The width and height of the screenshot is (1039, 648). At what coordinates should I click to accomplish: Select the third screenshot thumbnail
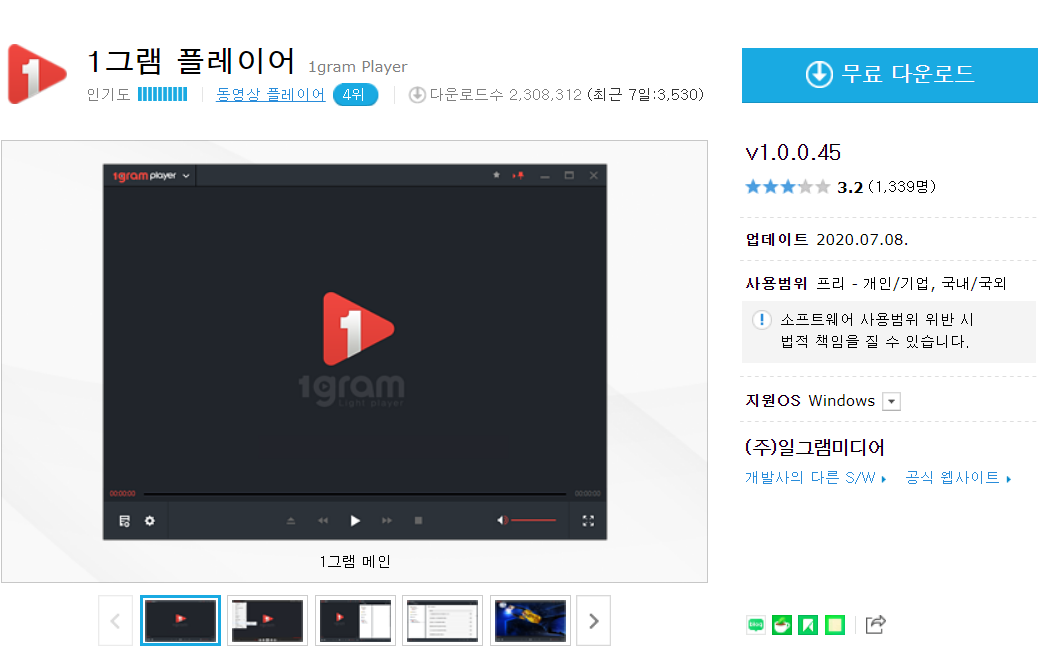tap(355, 621)
